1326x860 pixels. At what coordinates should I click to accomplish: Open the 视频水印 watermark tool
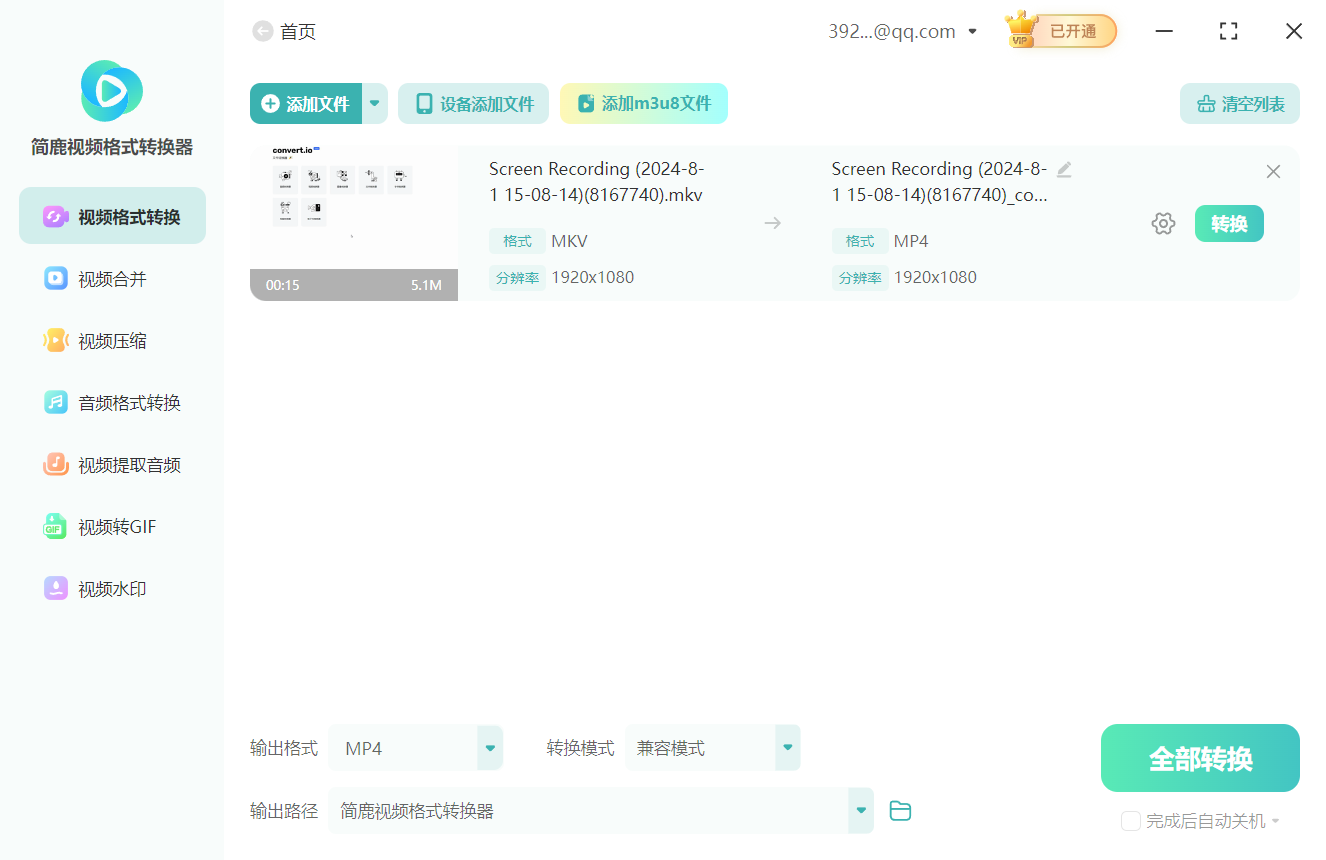point(111,588)
